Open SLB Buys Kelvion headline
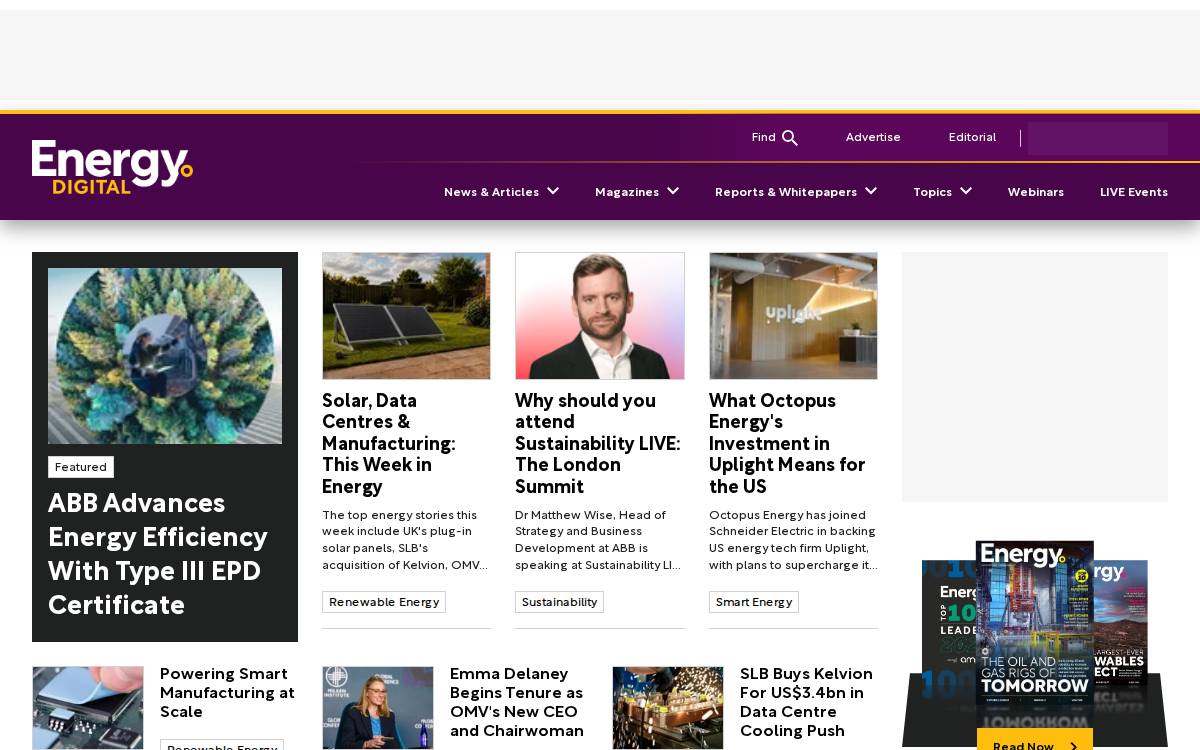The width and height of the screenshot is (1200, 750). 806,702
